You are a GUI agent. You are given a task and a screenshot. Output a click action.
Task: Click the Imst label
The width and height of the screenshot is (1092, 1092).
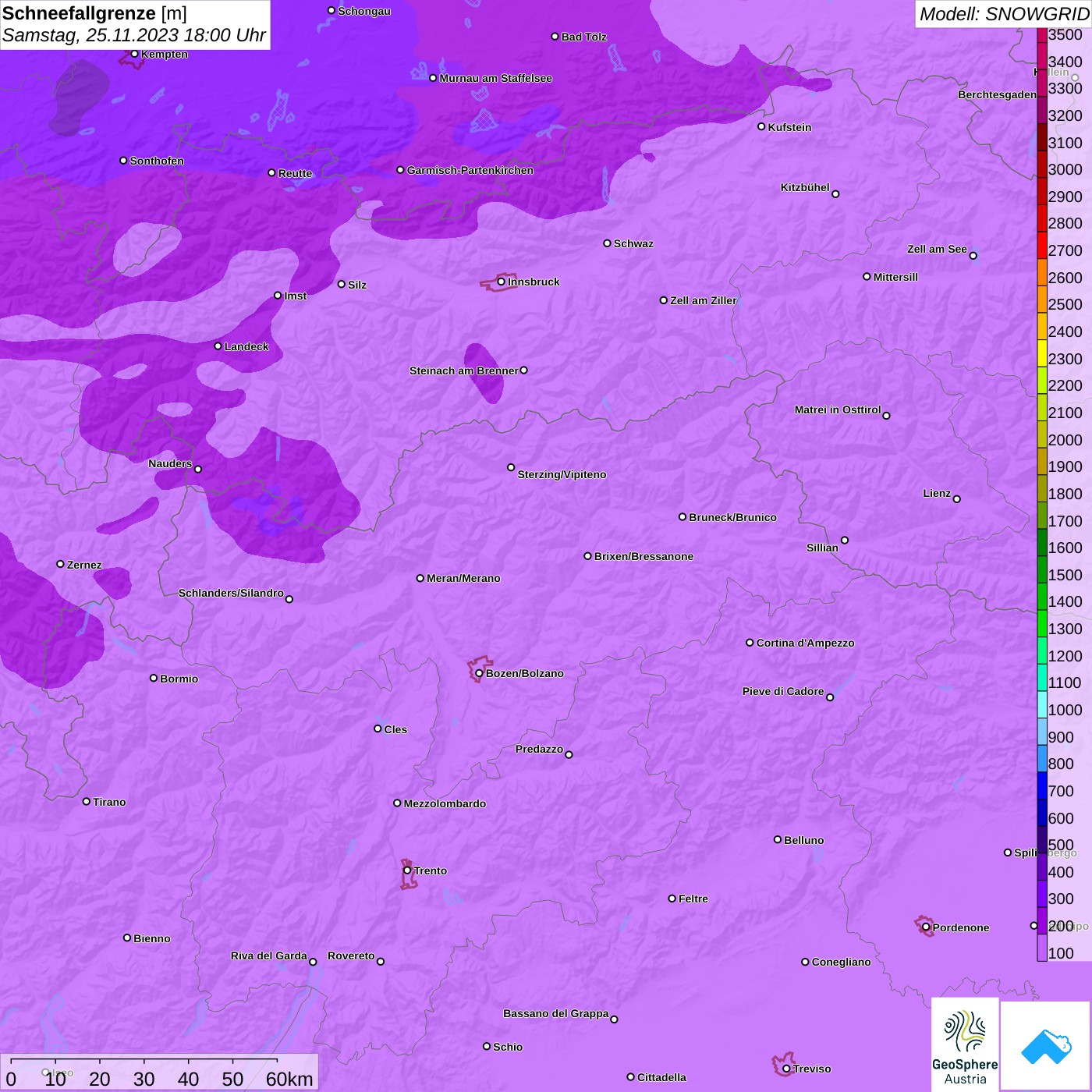296,296
